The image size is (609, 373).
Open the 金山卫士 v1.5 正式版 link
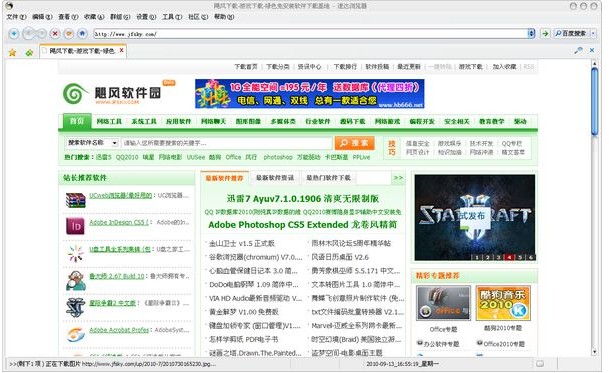pyautogui.click(x=242, y=244)
